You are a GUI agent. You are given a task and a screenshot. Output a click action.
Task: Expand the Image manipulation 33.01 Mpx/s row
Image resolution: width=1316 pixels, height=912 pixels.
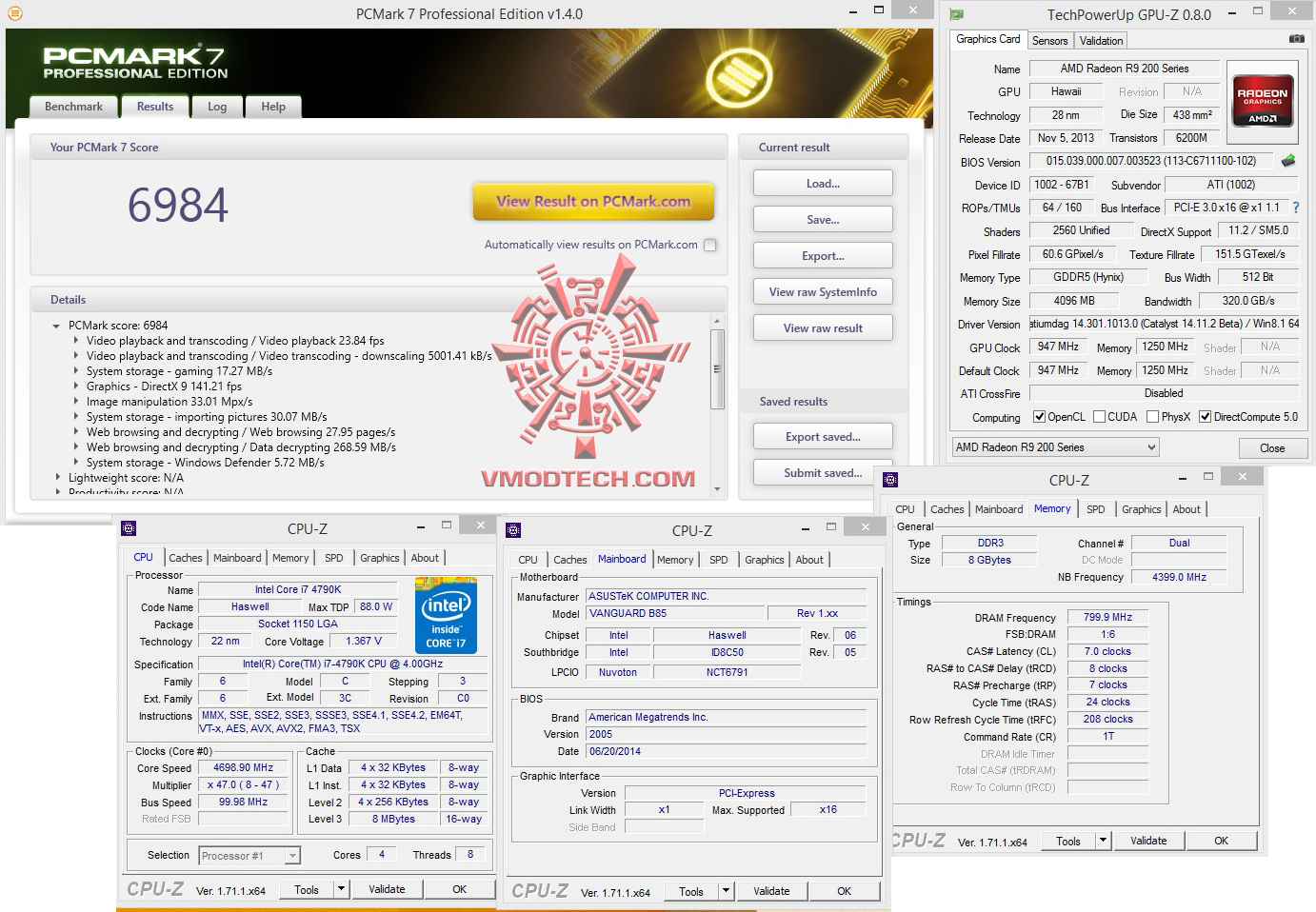tap(76, 402)
